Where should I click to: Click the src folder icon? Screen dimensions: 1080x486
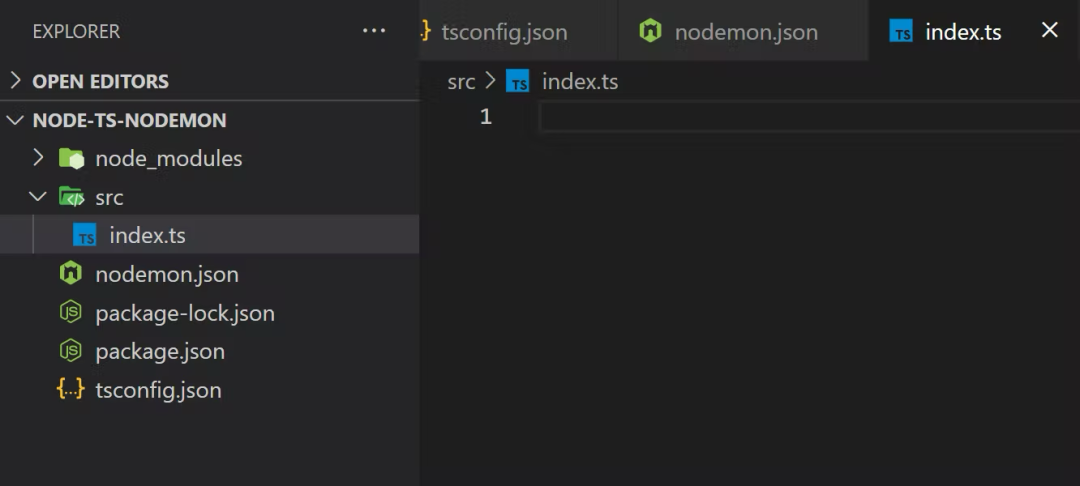71,197
